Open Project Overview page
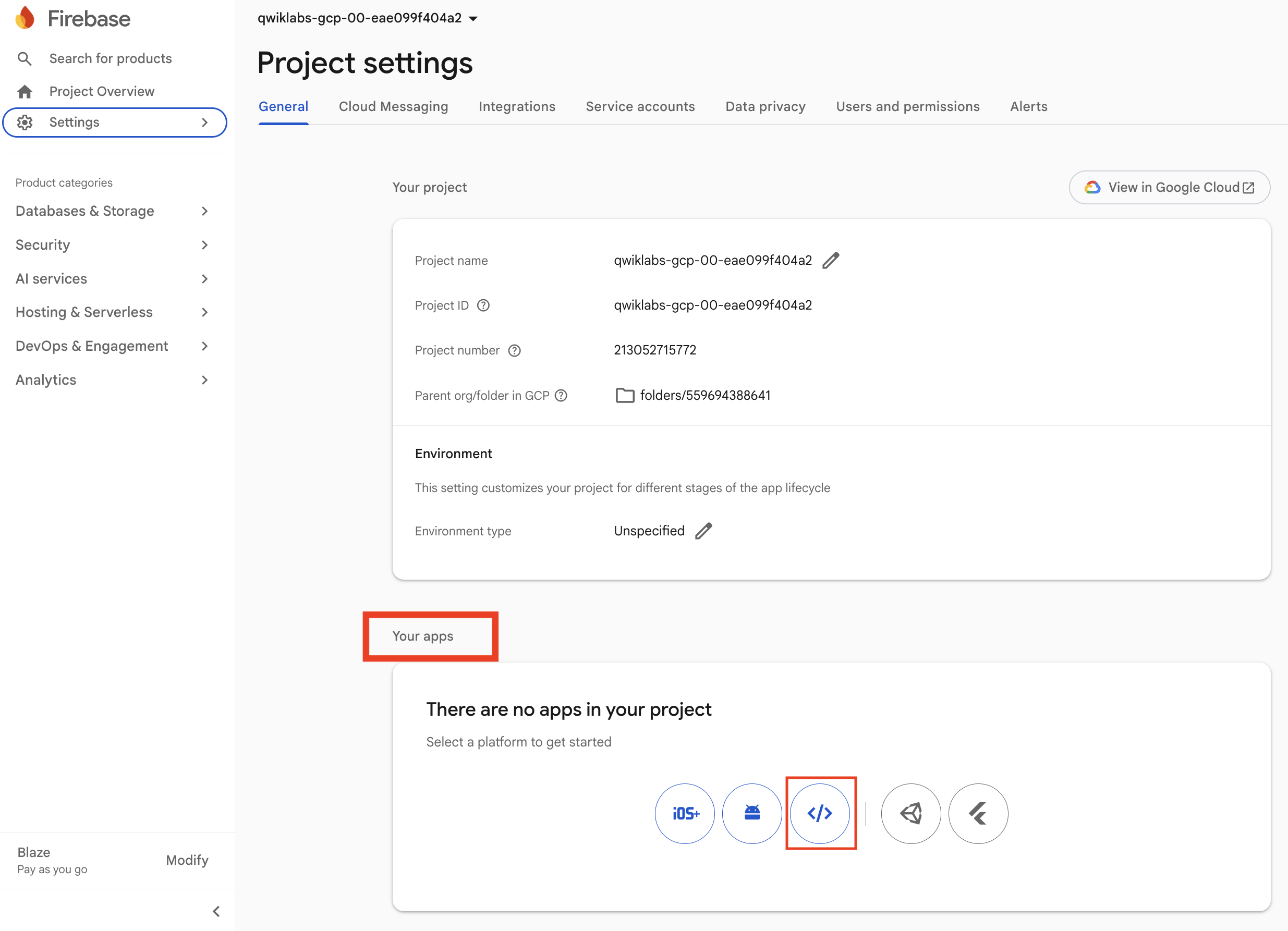 click(102, 91)
